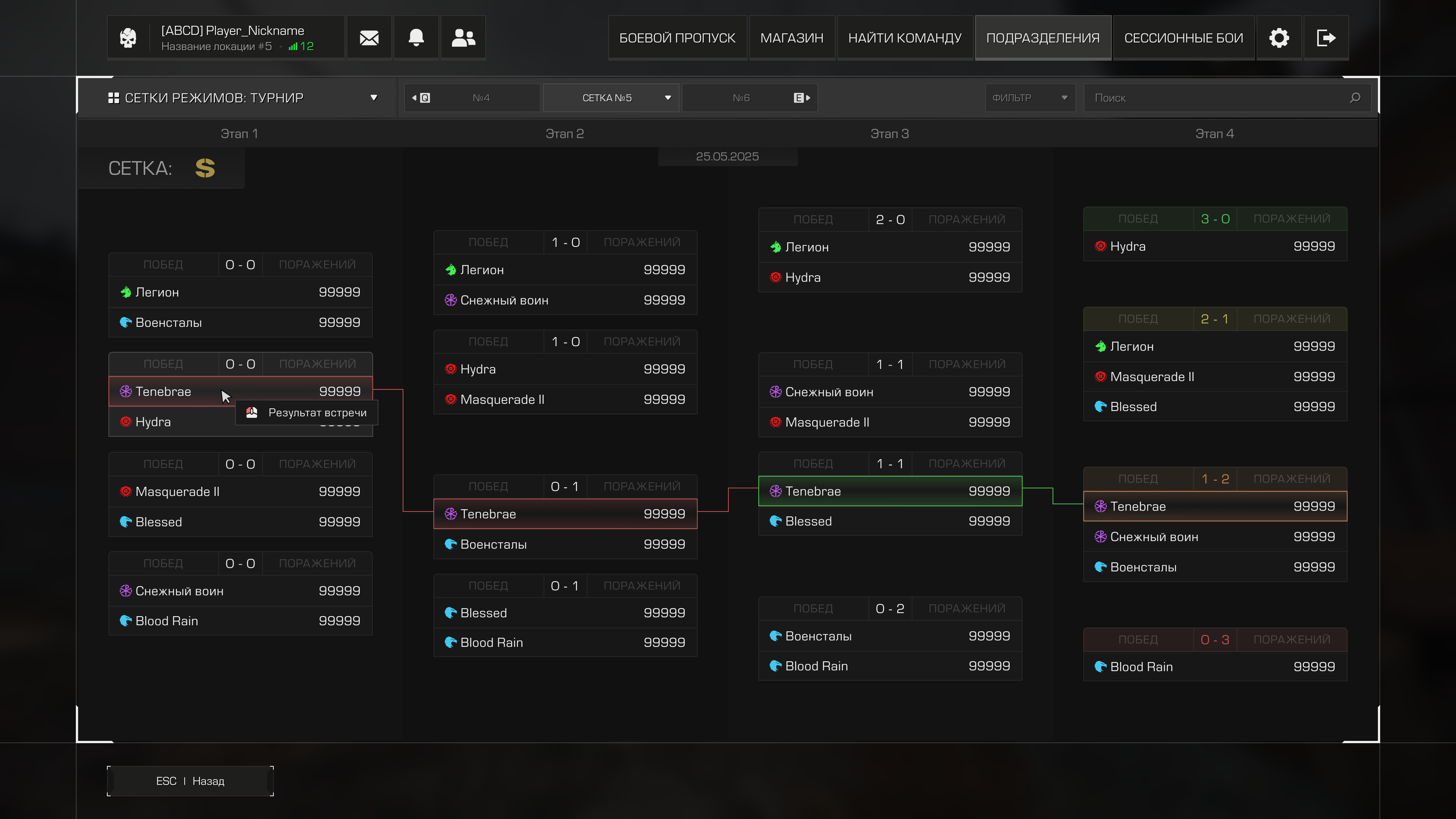Screen dimensions: 1456x819
Task: Select Tenebrae row in Этап 3
Action: tap(890, 491)
